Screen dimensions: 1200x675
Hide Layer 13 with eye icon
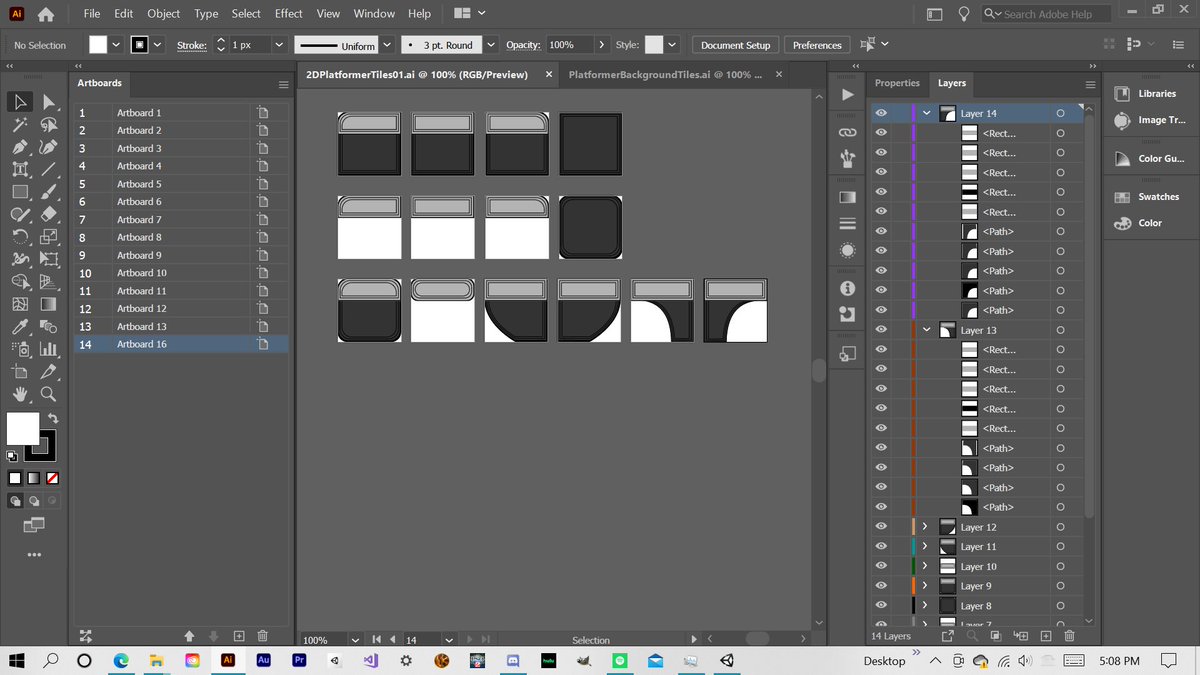point(881,330)
